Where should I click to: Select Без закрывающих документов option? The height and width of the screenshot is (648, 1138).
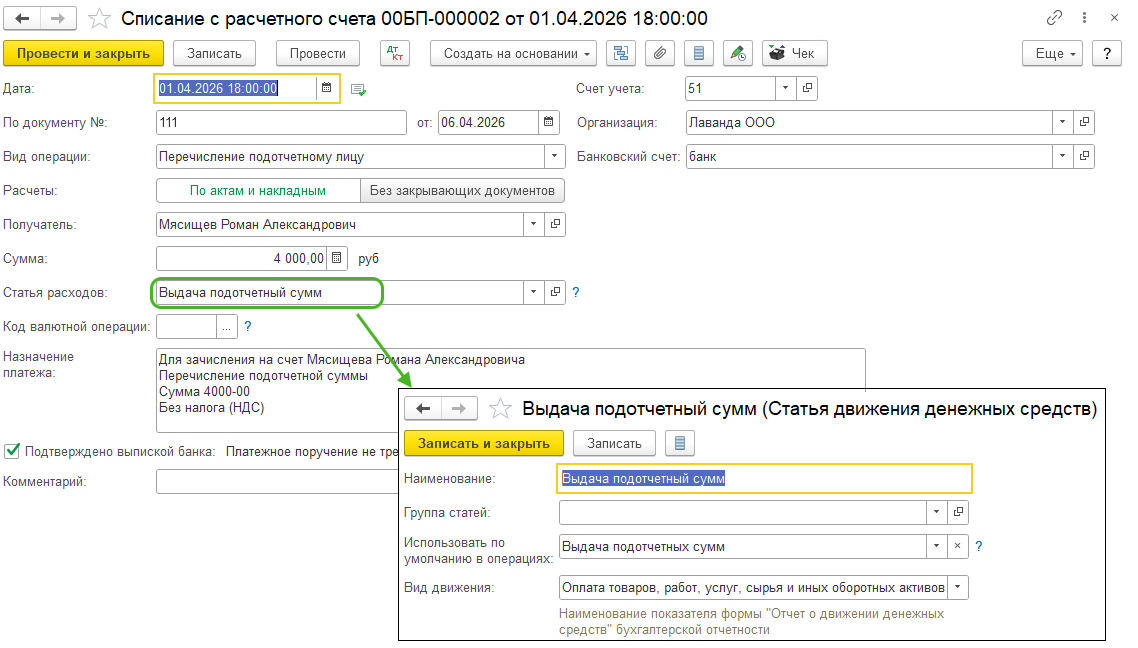462,191
